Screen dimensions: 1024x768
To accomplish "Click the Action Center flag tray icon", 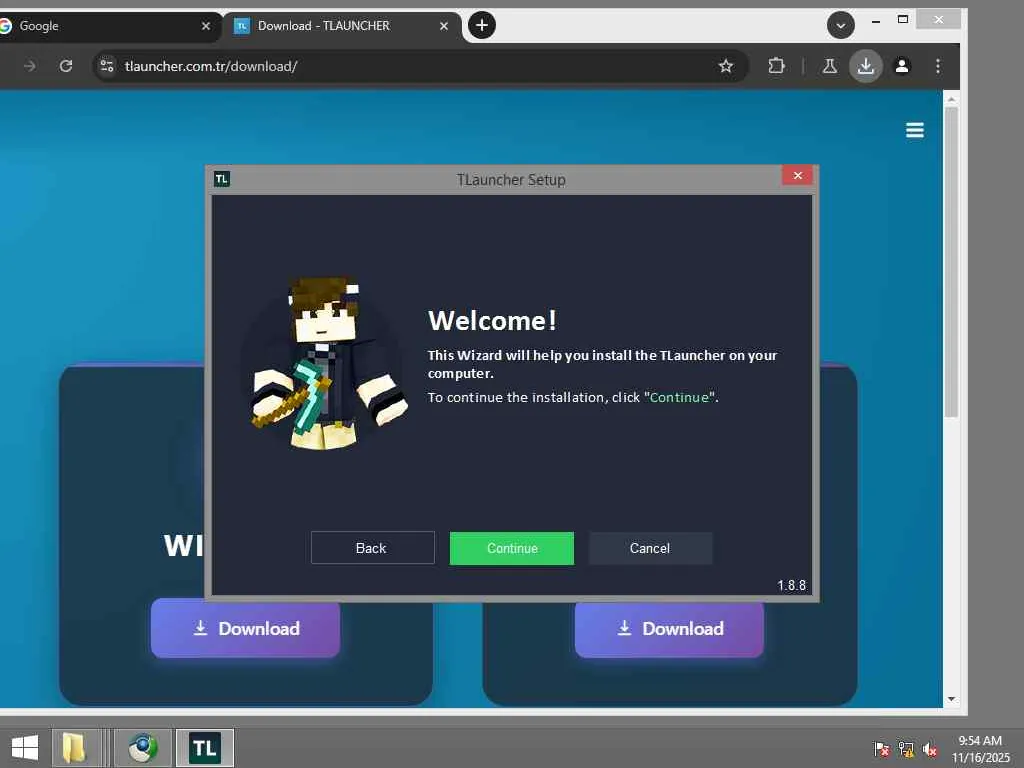I will tap(881, 749).
